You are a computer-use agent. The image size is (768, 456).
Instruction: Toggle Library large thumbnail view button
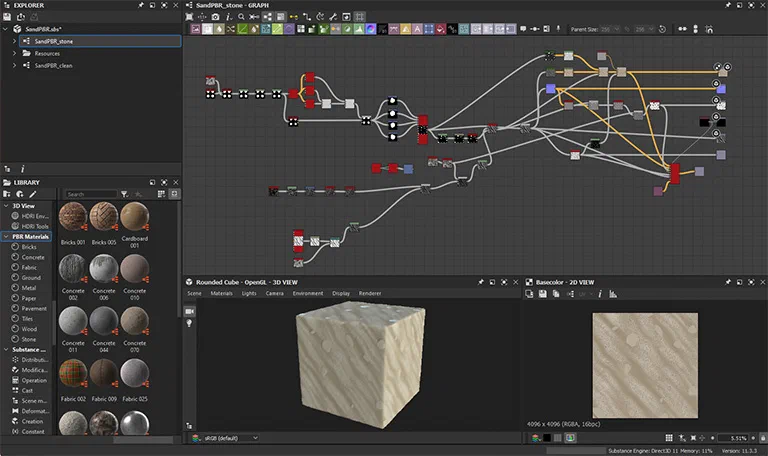(x=174, y=194)
